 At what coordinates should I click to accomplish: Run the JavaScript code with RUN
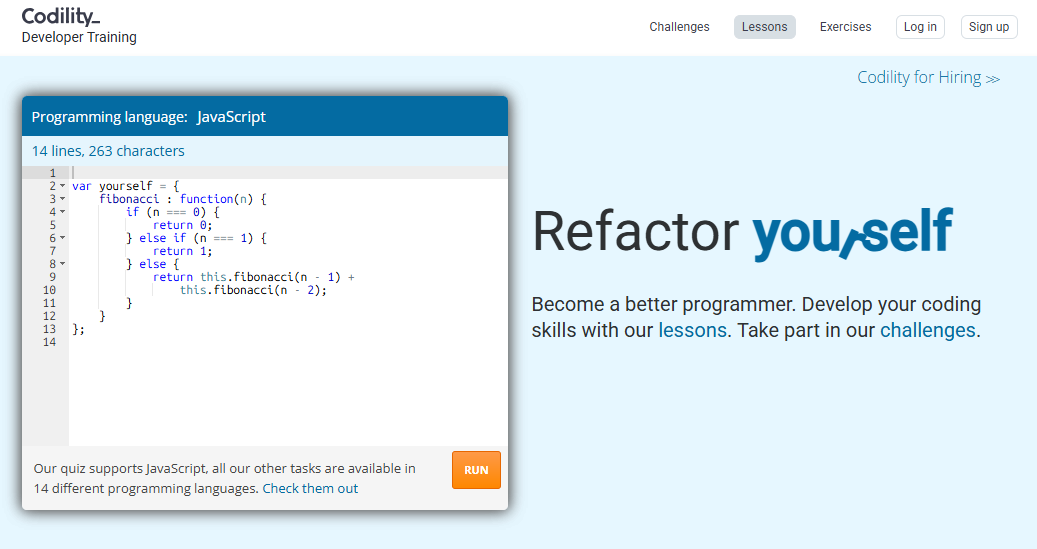pyautogui.click(x=476, y=470)
